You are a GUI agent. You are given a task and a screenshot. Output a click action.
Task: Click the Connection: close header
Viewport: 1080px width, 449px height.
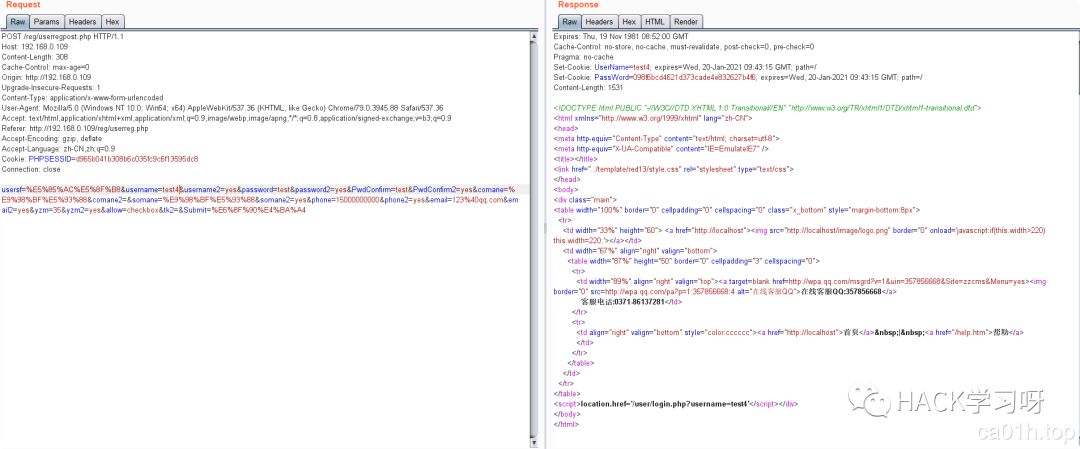tap(30, 169)
